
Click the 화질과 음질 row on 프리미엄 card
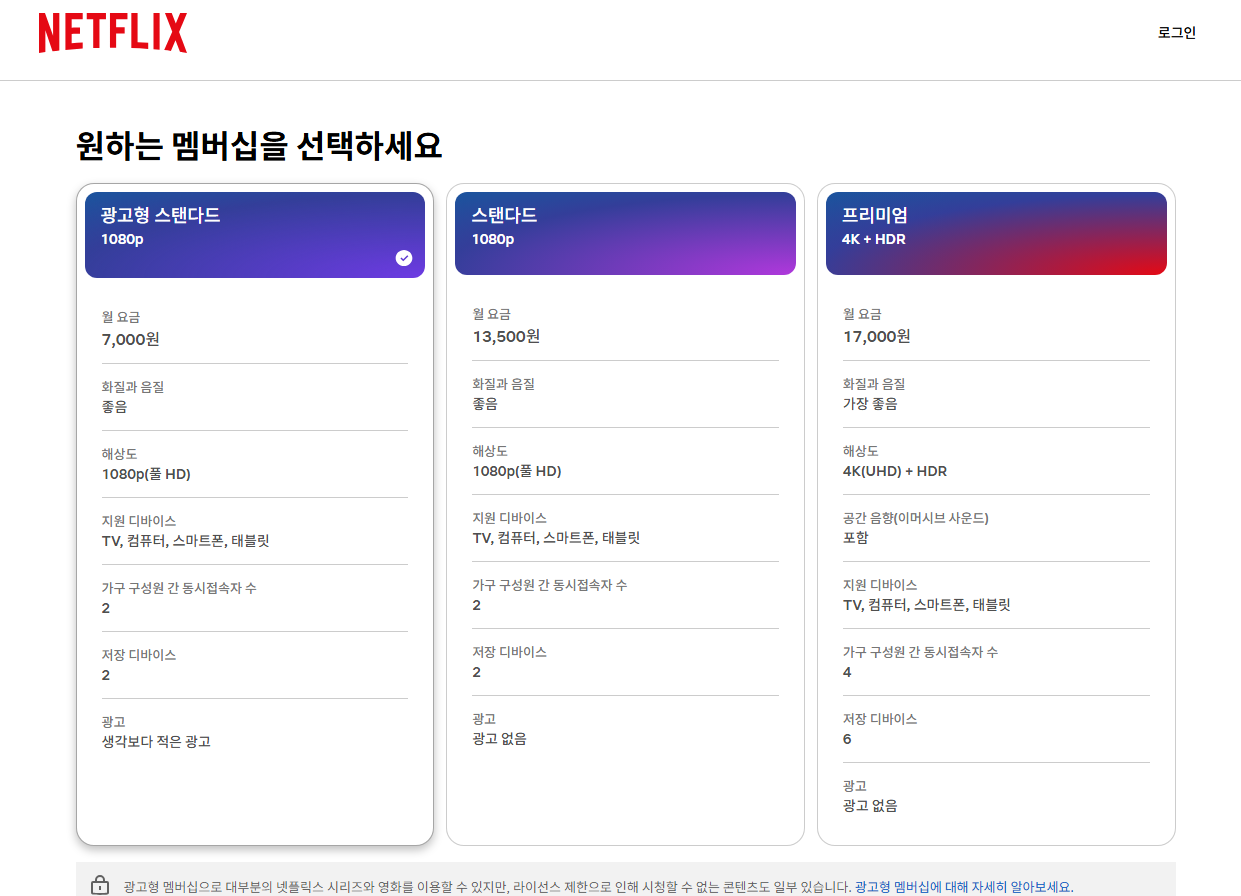(996, 394)
